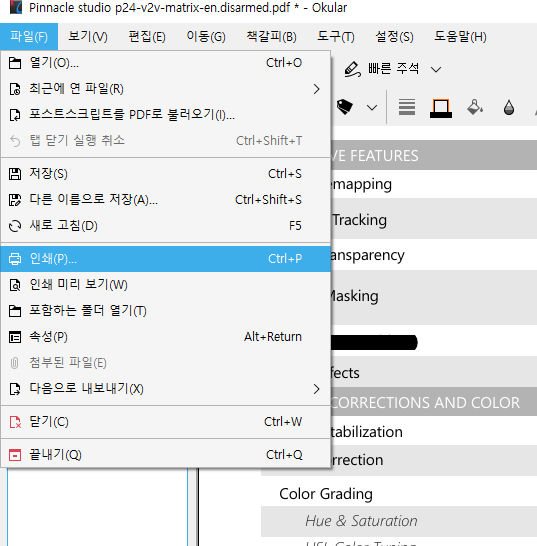537x546 pixels.
Task: Choose 열기(O)... menu entry
Action: (165, 63)
